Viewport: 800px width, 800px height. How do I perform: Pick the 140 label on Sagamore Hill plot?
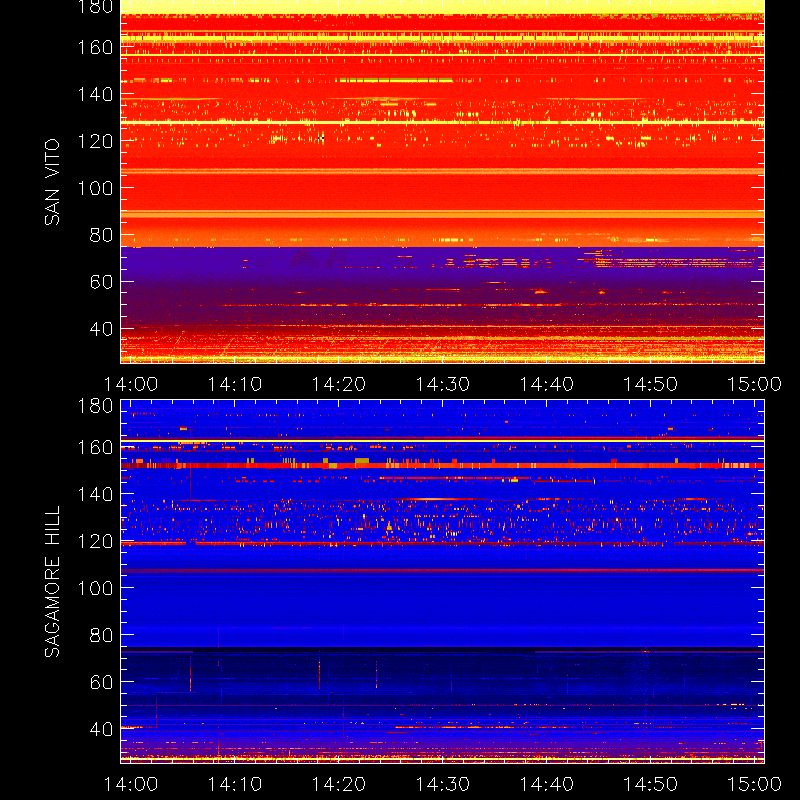(95, 494)
